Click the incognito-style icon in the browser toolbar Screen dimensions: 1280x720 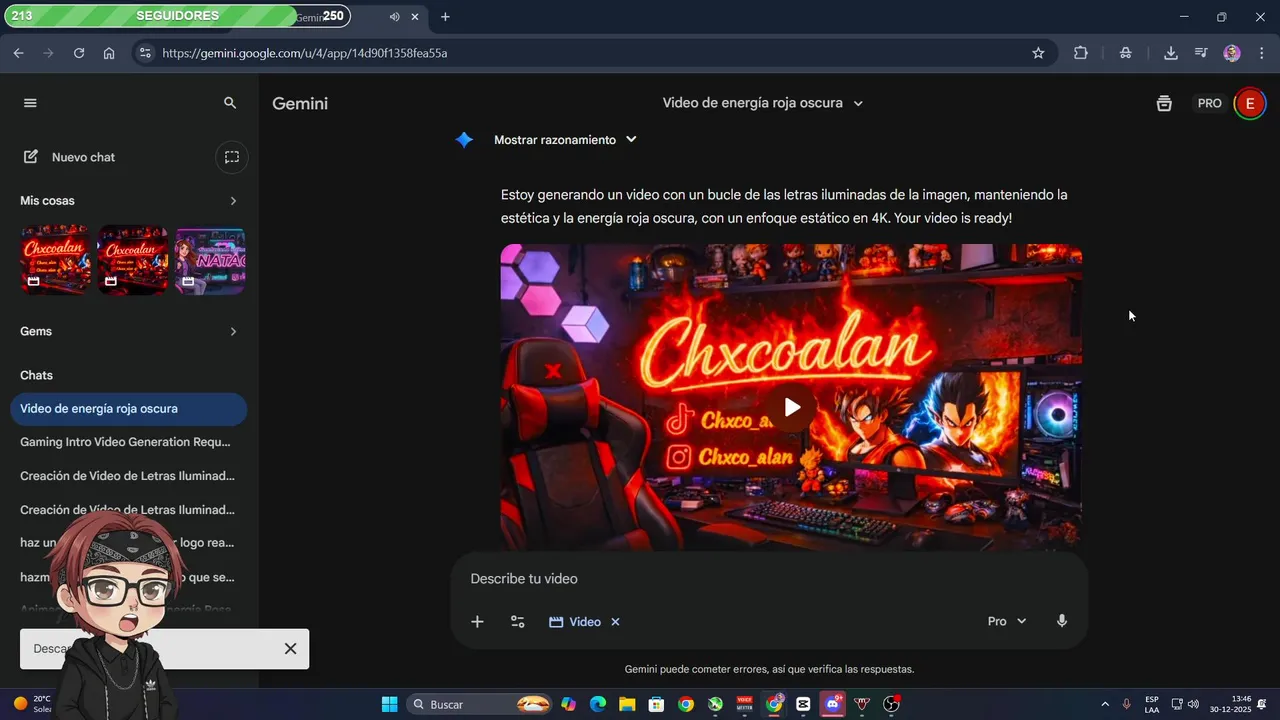click(x=1126, y=53)
